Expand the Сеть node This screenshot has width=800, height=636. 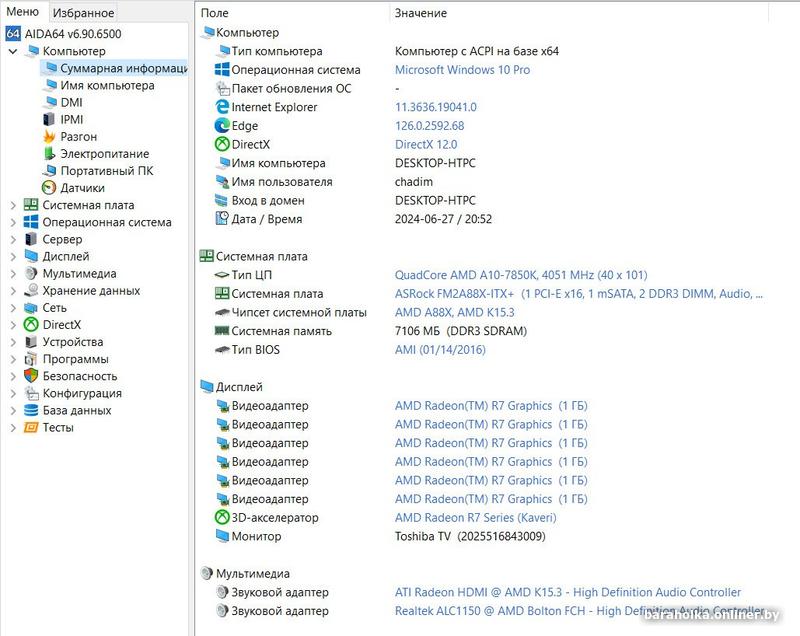click(13, 308)
